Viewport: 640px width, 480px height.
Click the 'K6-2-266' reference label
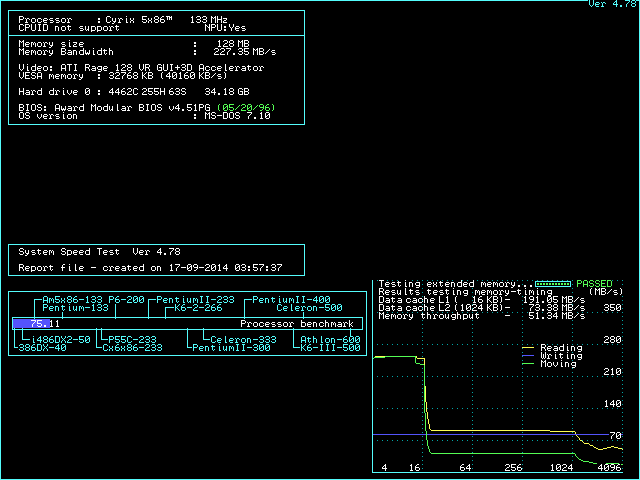tap(198, 308)
